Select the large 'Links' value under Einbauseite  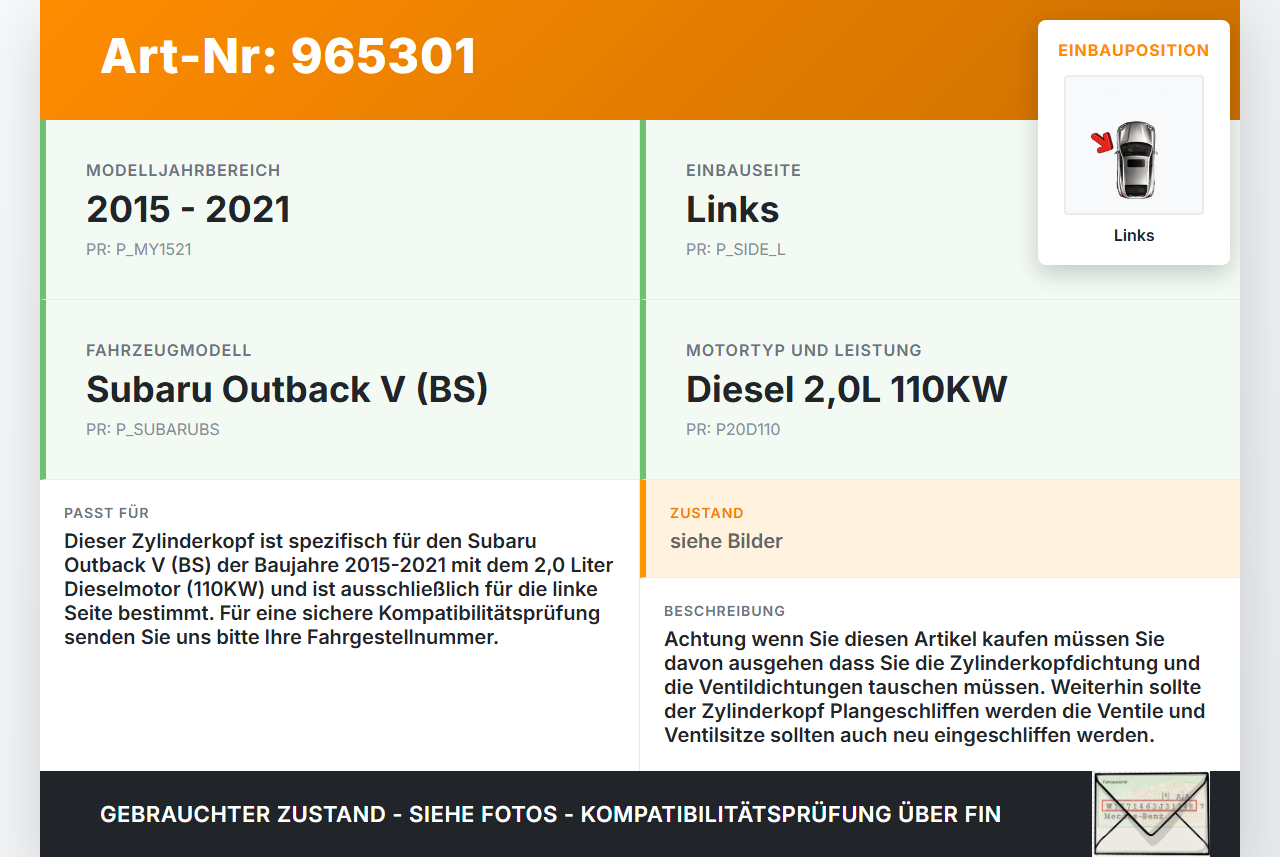(x=732, y=209)
